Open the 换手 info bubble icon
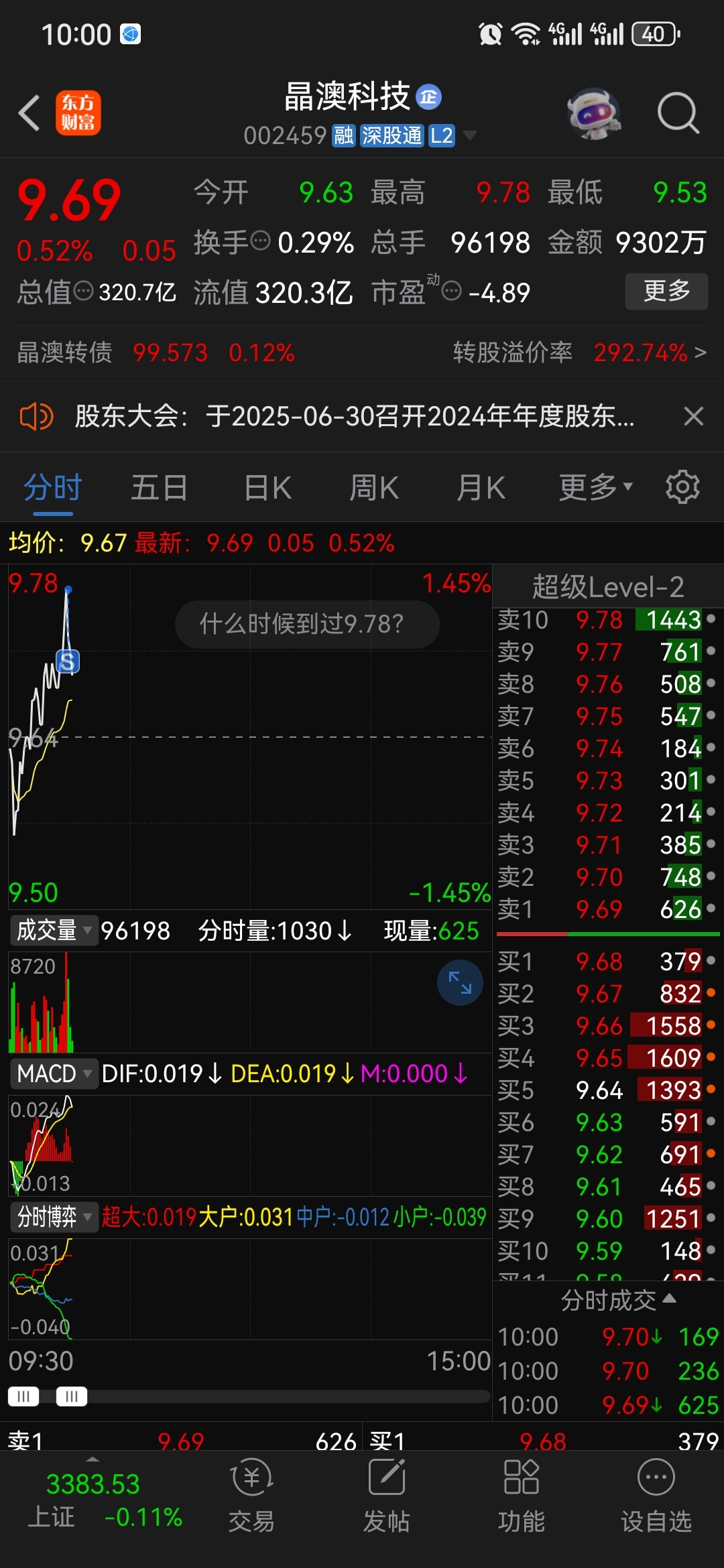Screen dimensions: 724x1568 click(x=260, y=240)
